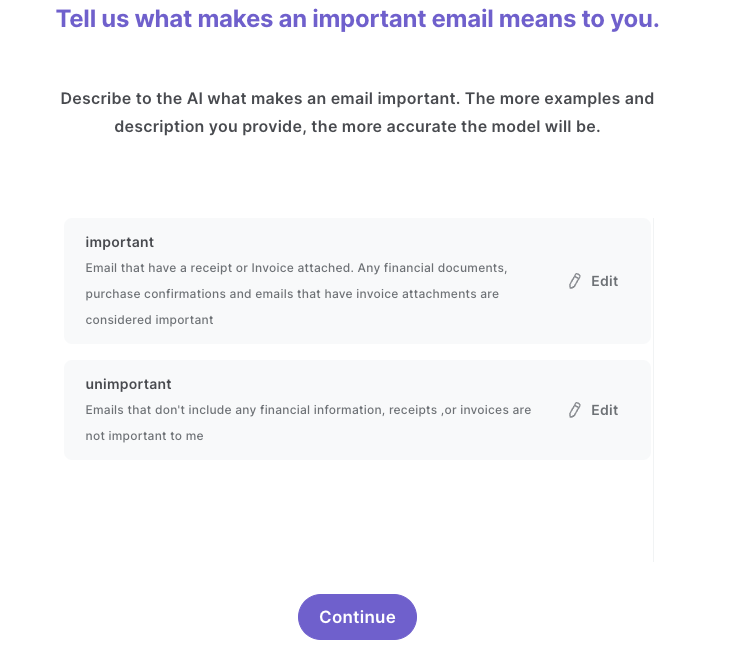The width and height of the screenshot is (733, 671).
Task: Click the 'Describe to the AI' subtitle paragraph
Action: [357, 112]
